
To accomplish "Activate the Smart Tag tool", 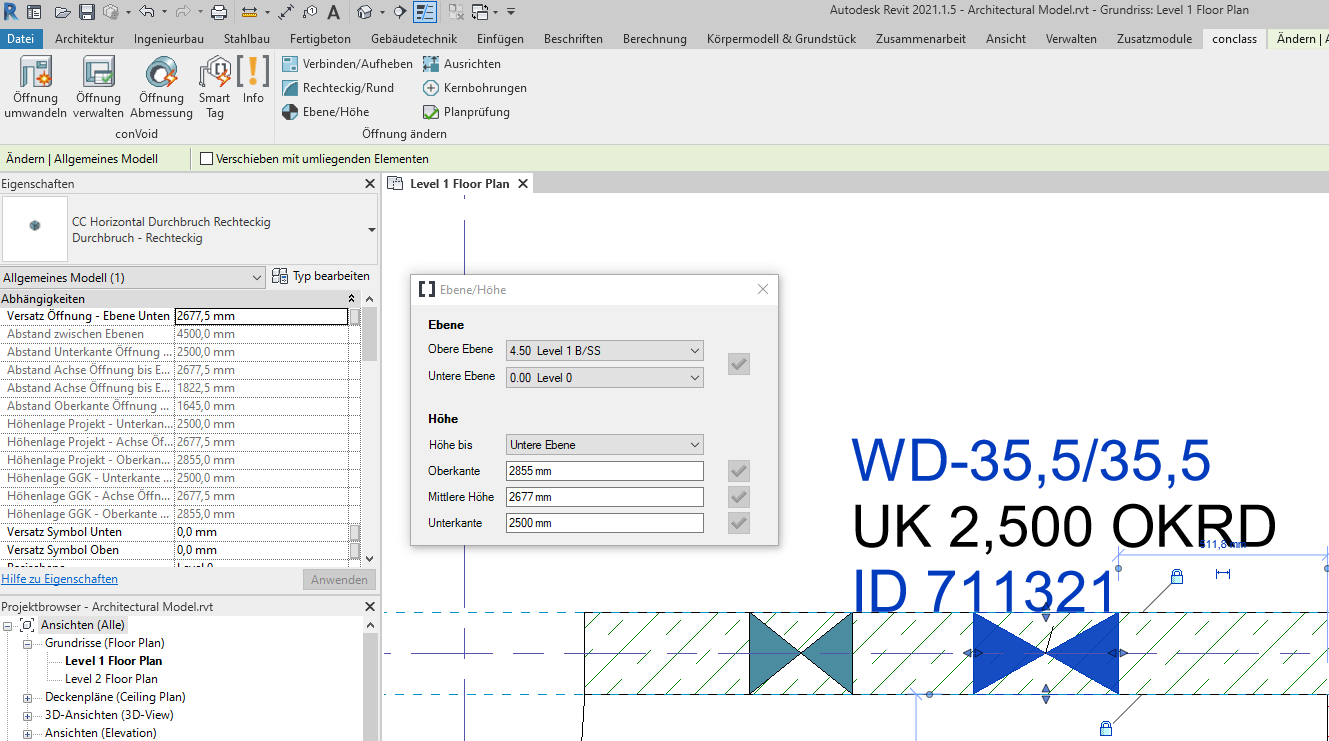I will pyautogui.click(x=214, y=88).
